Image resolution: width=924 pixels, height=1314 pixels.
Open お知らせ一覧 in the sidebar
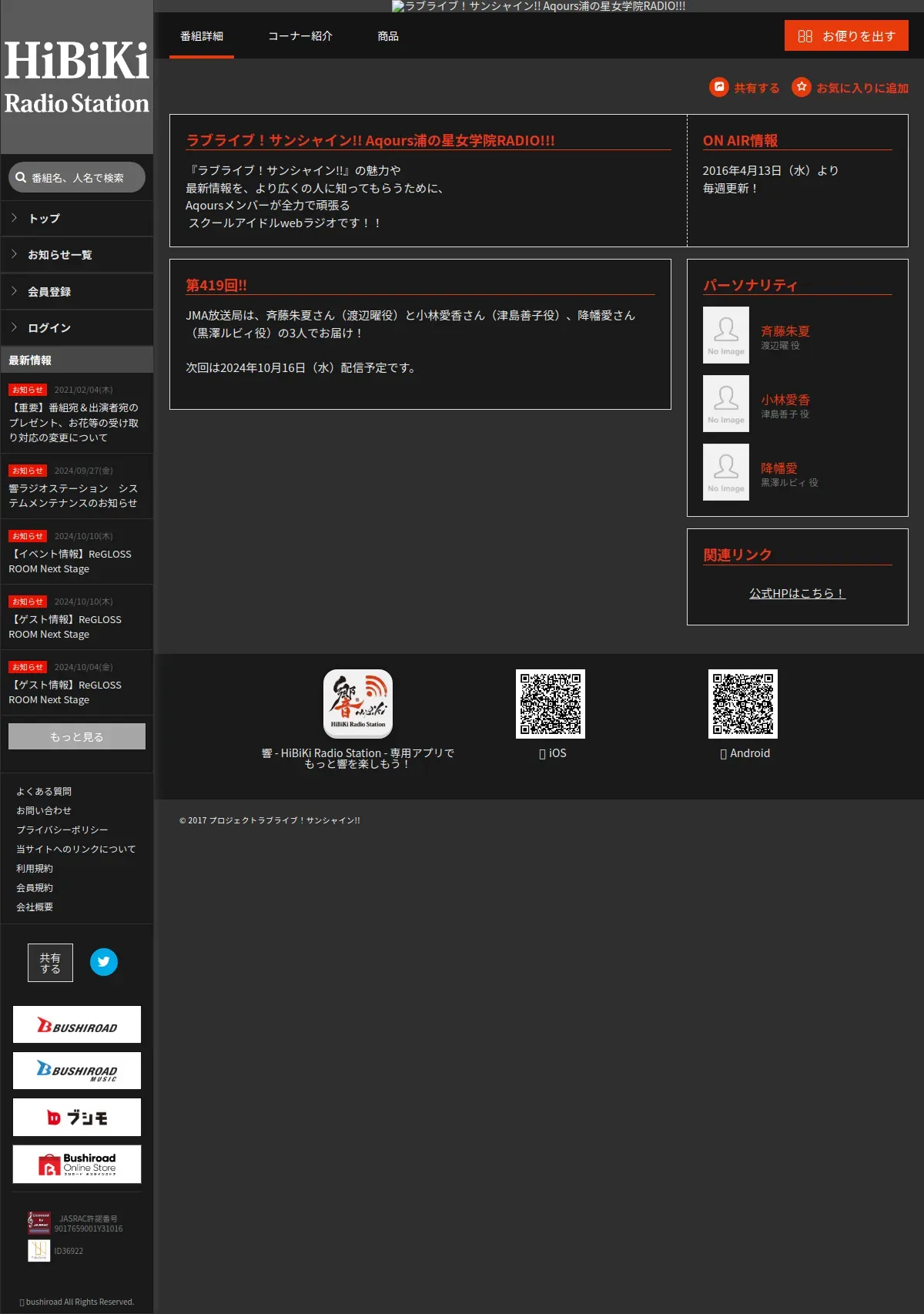coord(77,255)
